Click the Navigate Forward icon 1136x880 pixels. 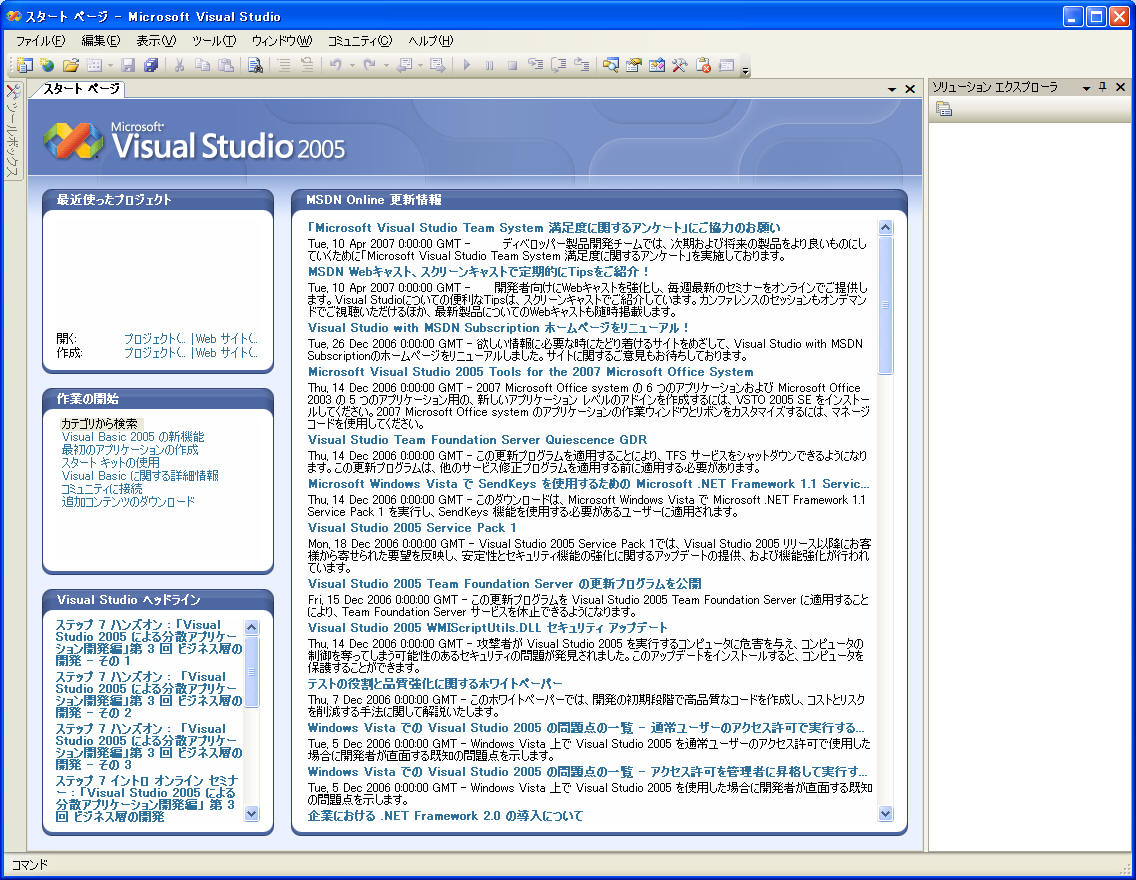coord(437,65)
